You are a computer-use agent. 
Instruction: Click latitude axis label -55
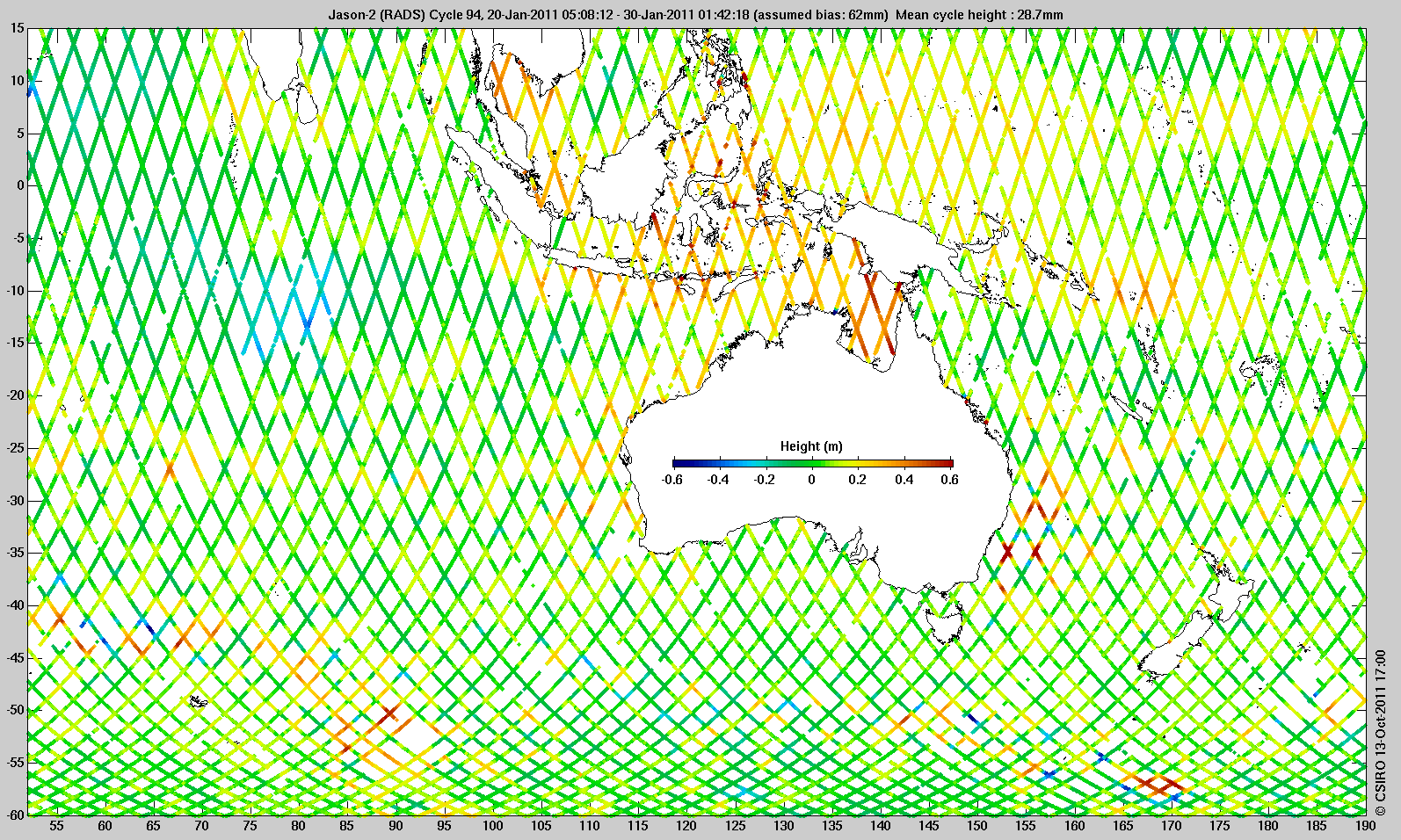click(16, 762)
